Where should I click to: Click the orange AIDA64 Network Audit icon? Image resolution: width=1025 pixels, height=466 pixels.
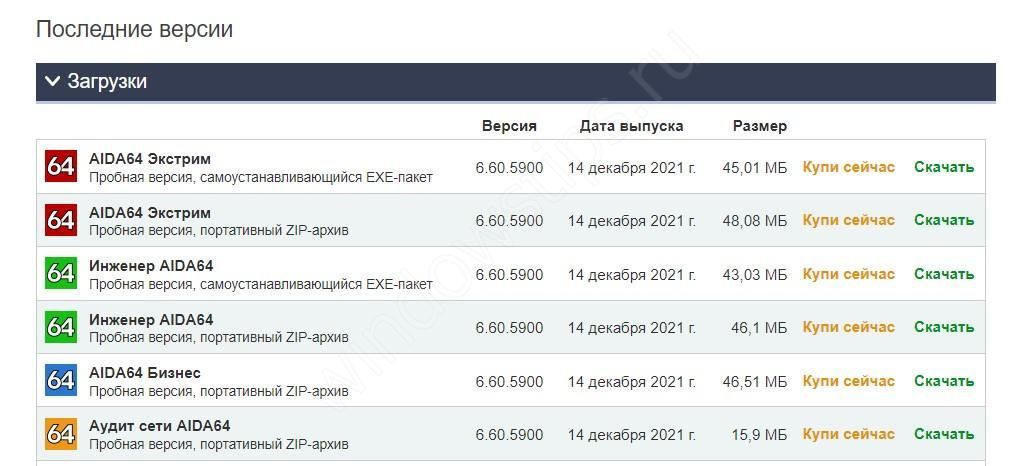(x=61, y=434)
